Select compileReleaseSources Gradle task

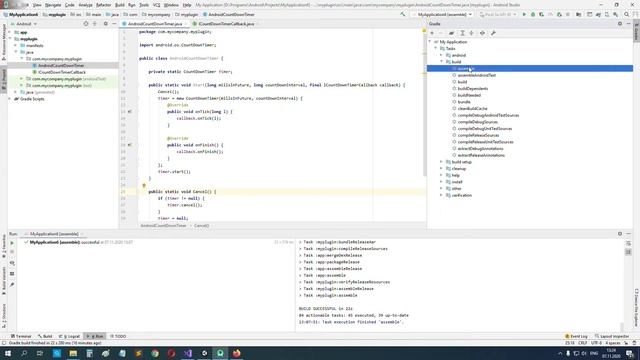click(478, 135)
